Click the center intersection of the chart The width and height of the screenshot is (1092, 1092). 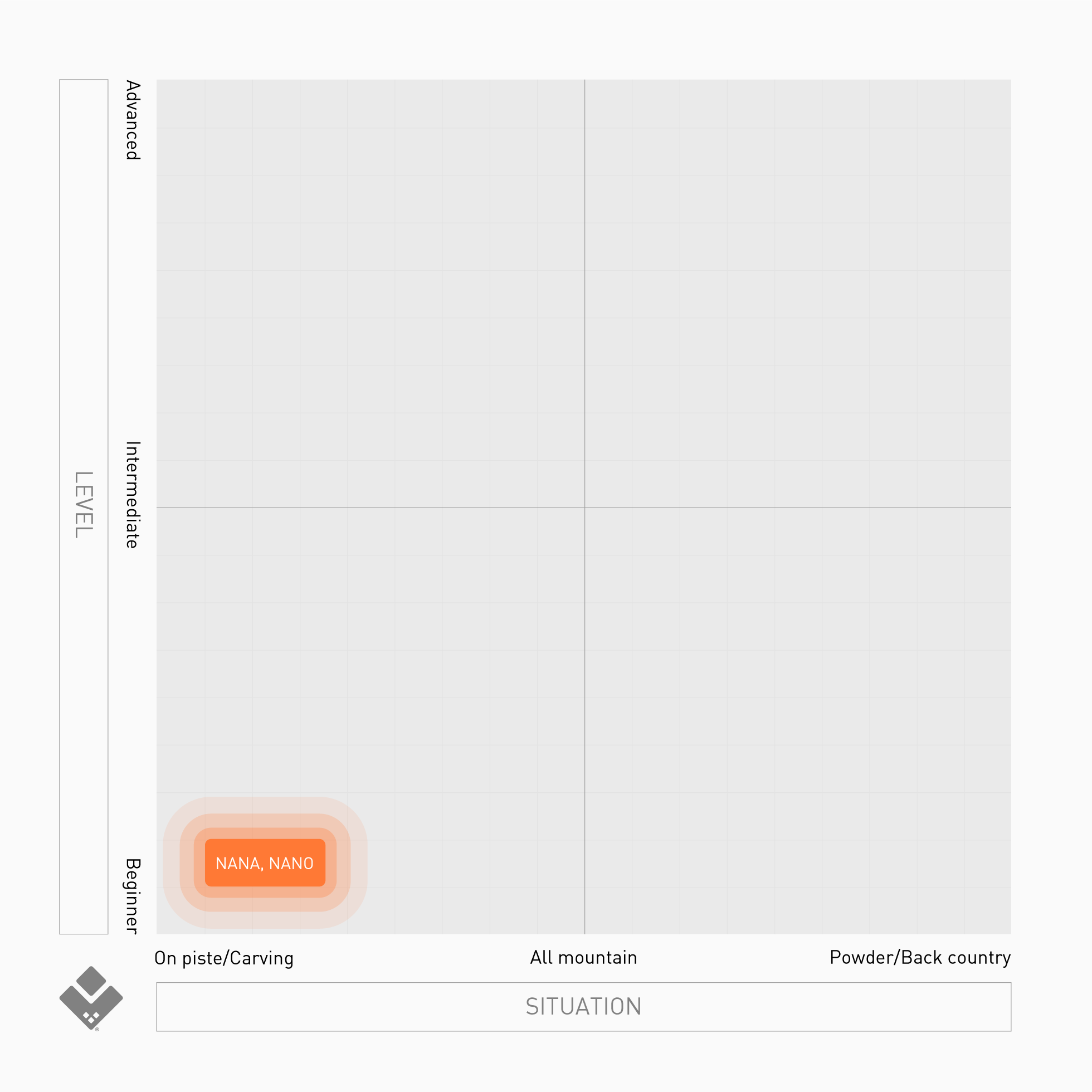584,508
